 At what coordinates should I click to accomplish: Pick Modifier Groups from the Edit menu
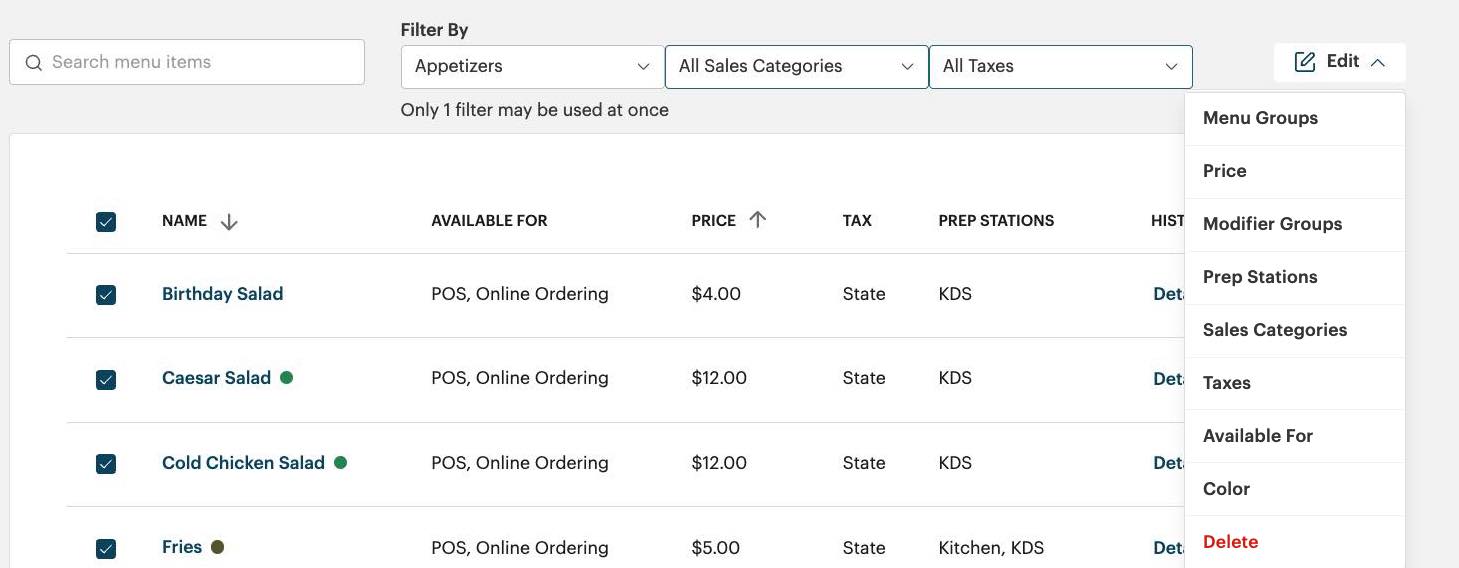1272,224
